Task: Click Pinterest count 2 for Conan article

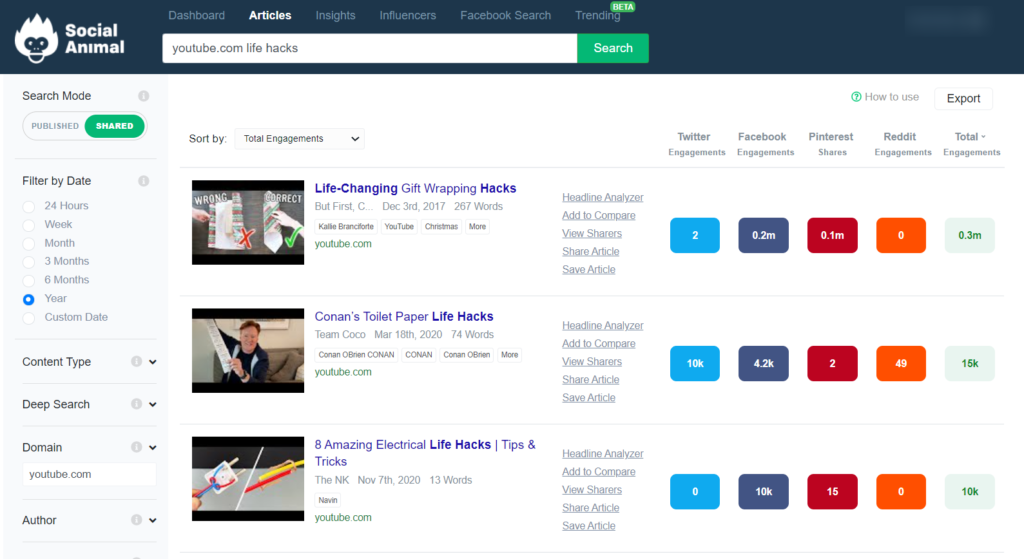Action: pyautogui.click(x=832, y=363)
